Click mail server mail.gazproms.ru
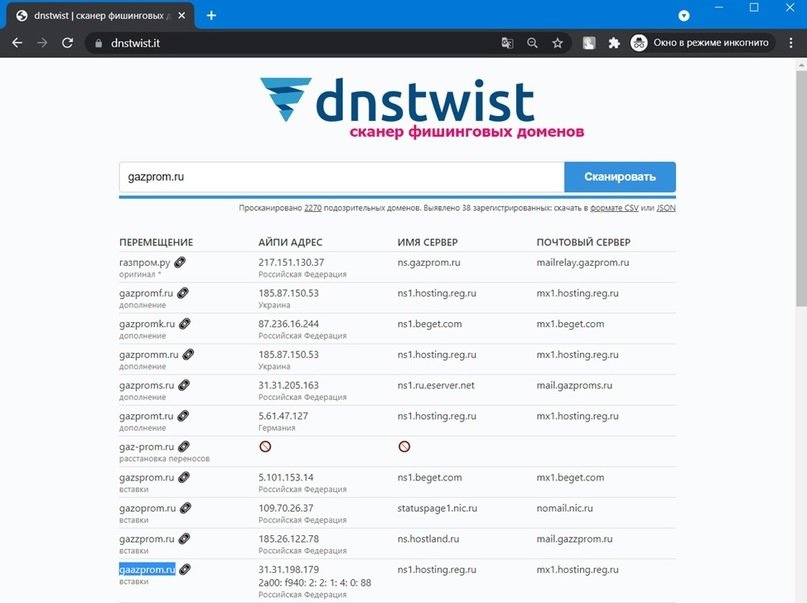This screenshot has height=603, width=807. (x=574, y=385)
